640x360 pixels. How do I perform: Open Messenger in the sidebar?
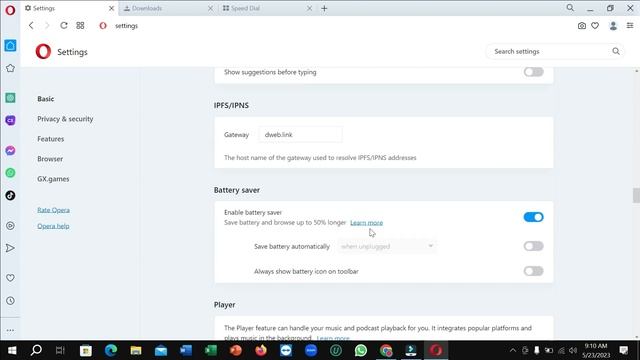click(10, 151)
